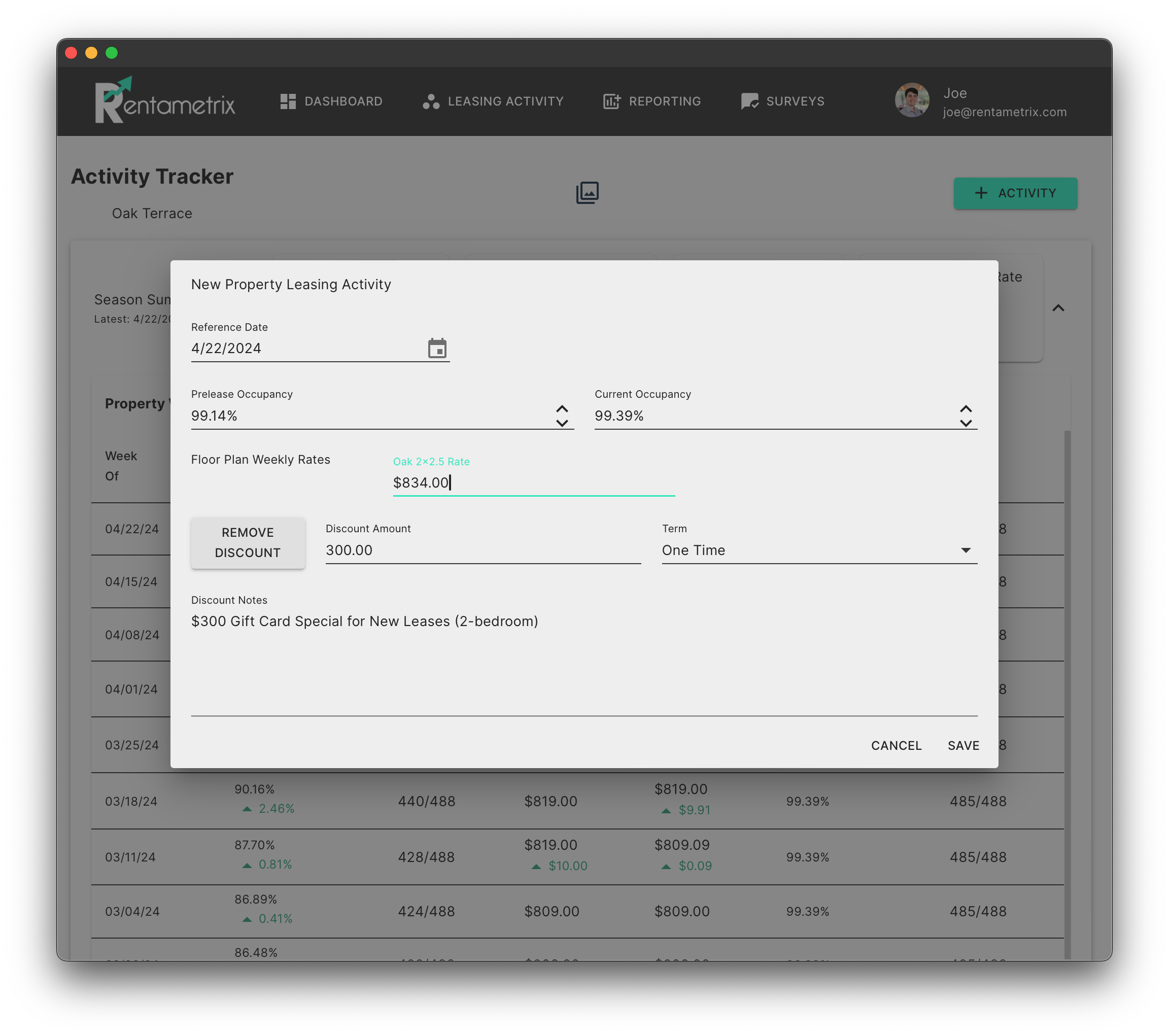The height and width of the screenshot is (1036, 1169).
Task: Click the image gallery icon
Action: [x=588, y=193]
